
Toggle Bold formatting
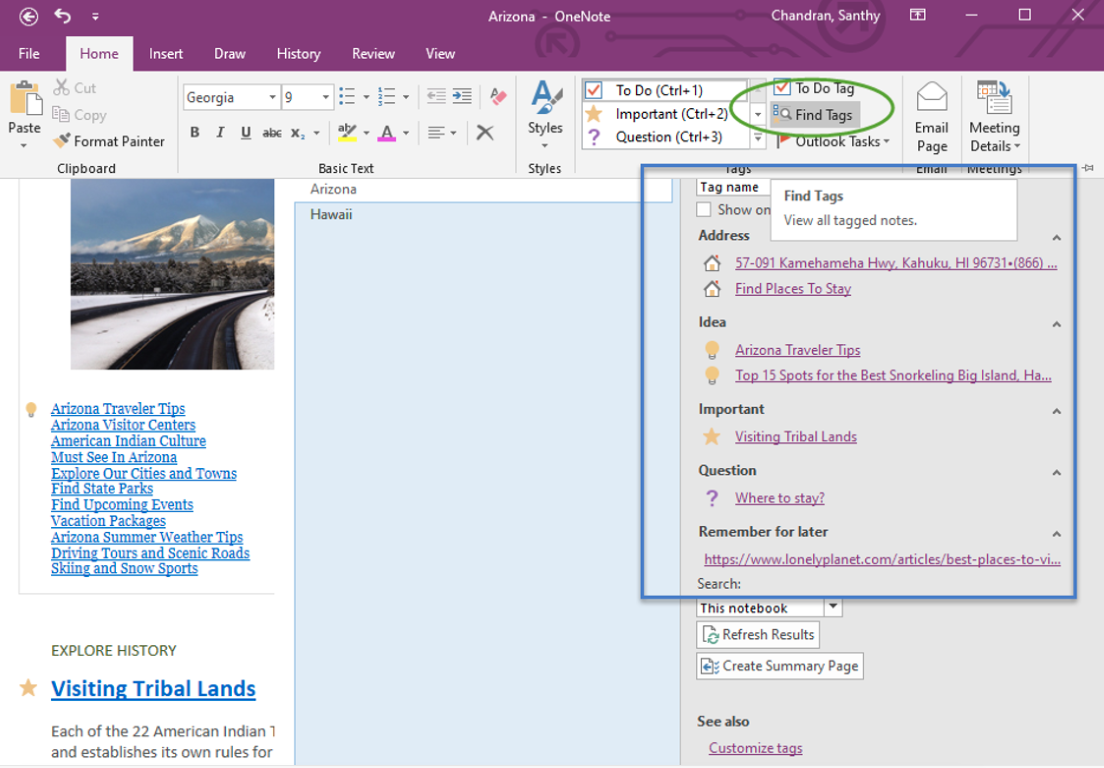(x=195, y=132)
